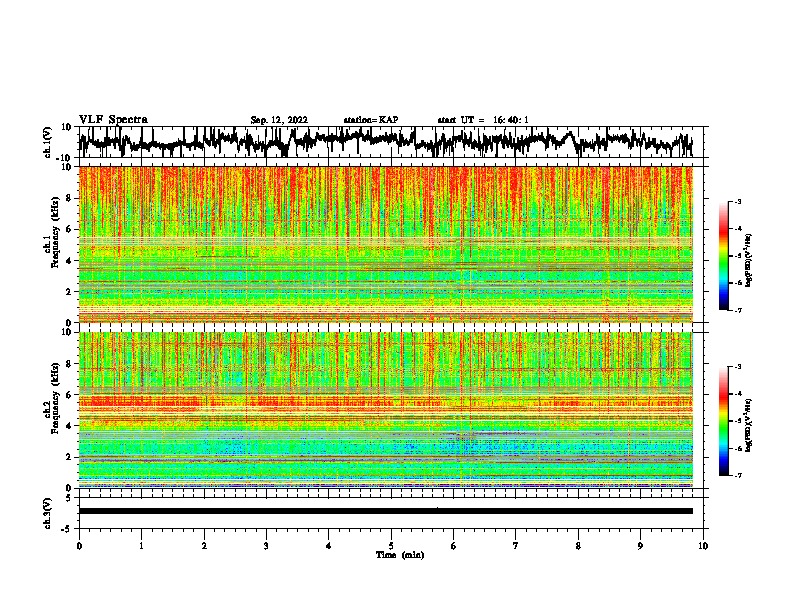Click the time axis tick label 5

(x=391, y=546)
